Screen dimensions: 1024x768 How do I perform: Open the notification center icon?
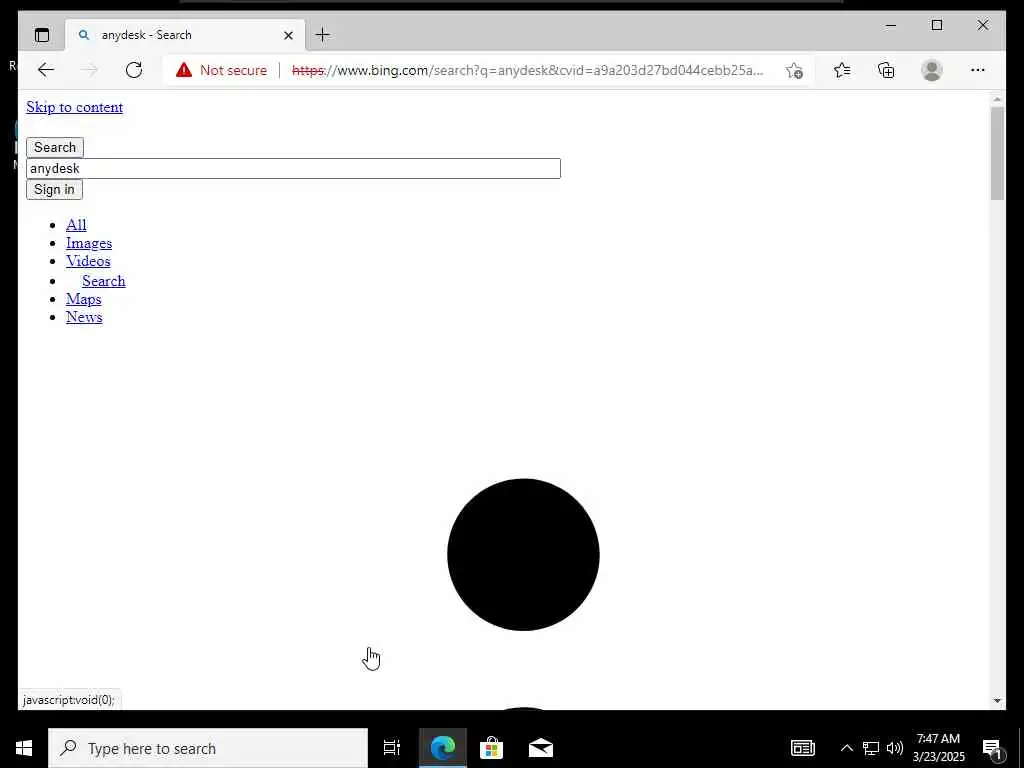(993, 748)
